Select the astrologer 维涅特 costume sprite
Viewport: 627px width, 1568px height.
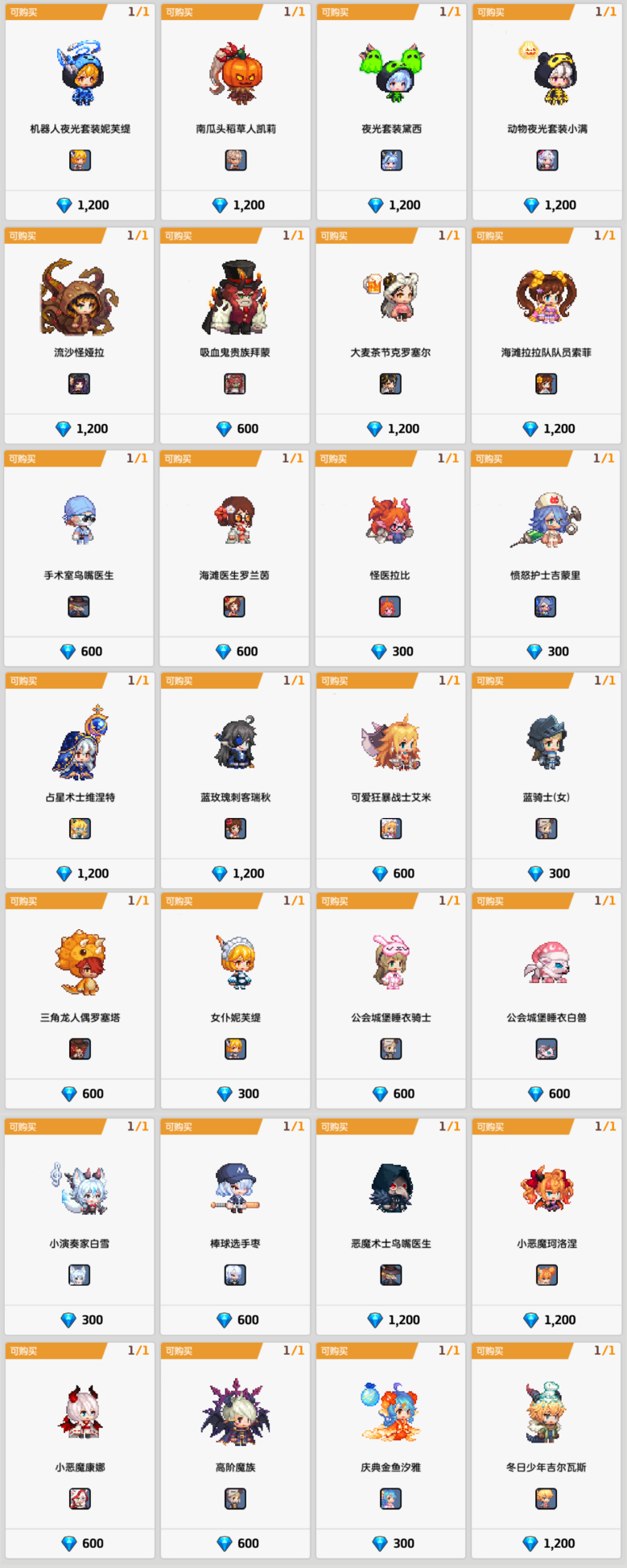pos(80,743)
